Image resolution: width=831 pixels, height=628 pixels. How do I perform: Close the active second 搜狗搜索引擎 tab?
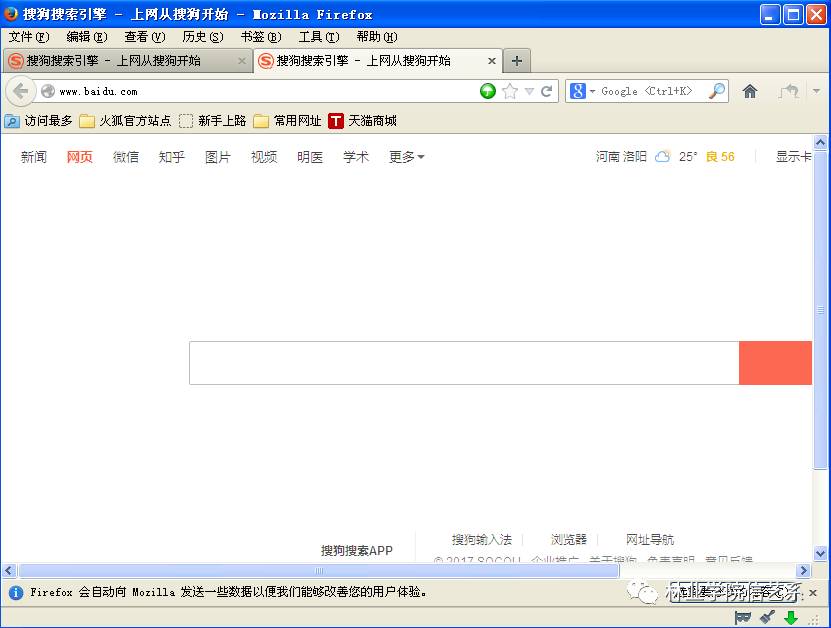[x=492, y=61]
